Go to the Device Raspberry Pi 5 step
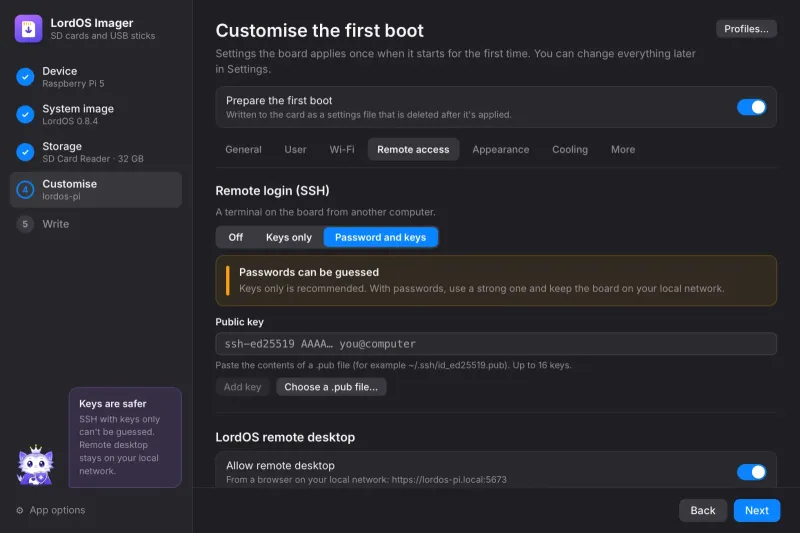 coord(96,77)
